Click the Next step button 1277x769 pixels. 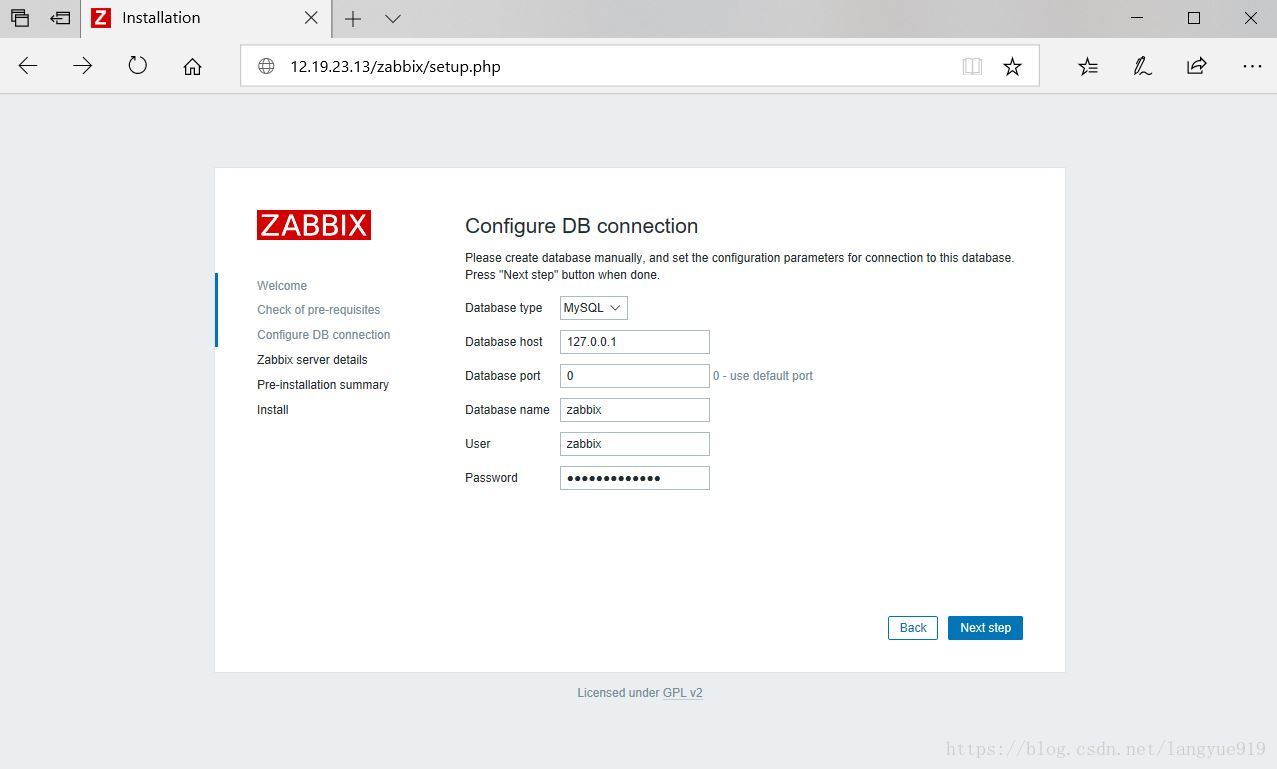[985, 628]
